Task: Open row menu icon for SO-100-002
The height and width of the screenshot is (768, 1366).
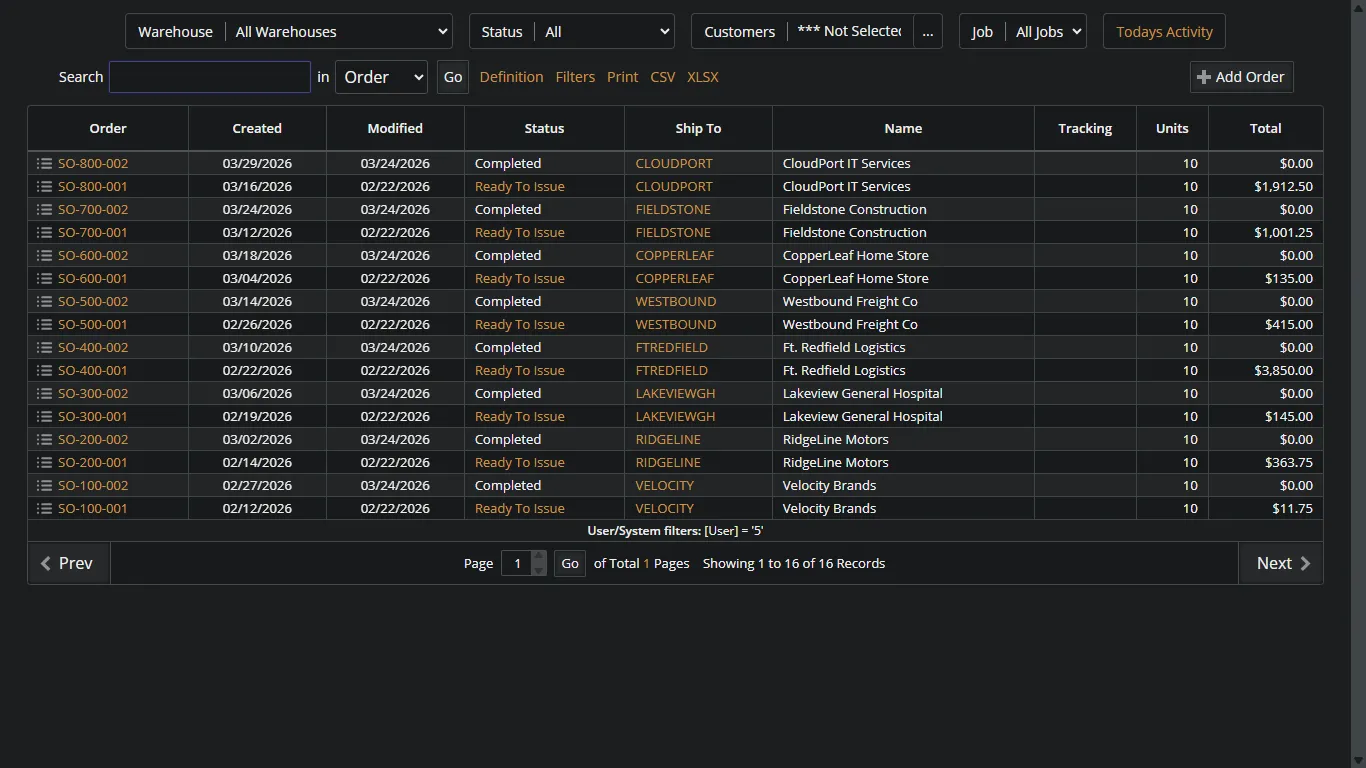Action: tap(44, 485)
